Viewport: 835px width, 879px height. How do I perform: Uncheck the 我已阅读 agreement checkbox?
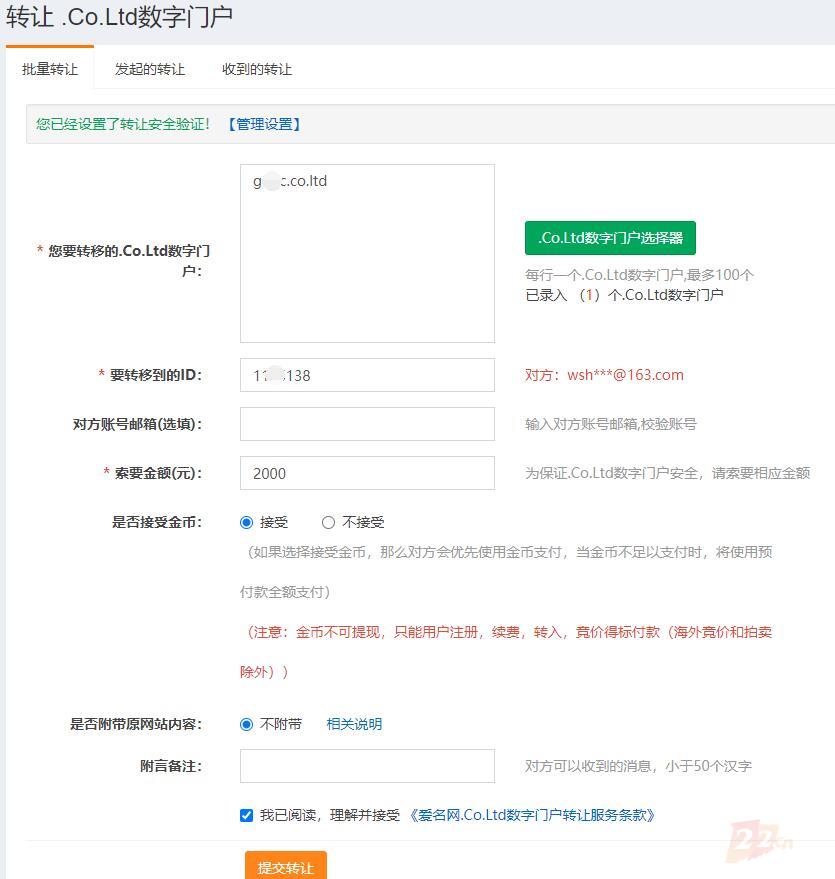point(246,815)
